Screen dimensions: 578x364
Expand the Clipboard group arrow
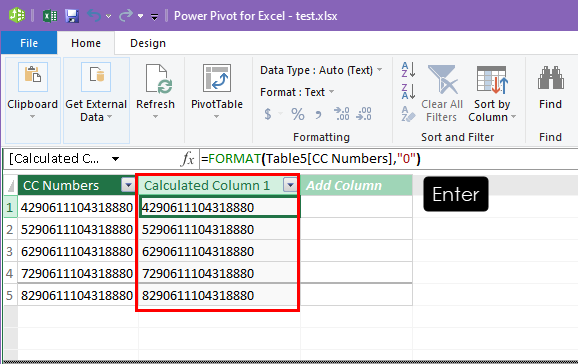pos(32,117)
